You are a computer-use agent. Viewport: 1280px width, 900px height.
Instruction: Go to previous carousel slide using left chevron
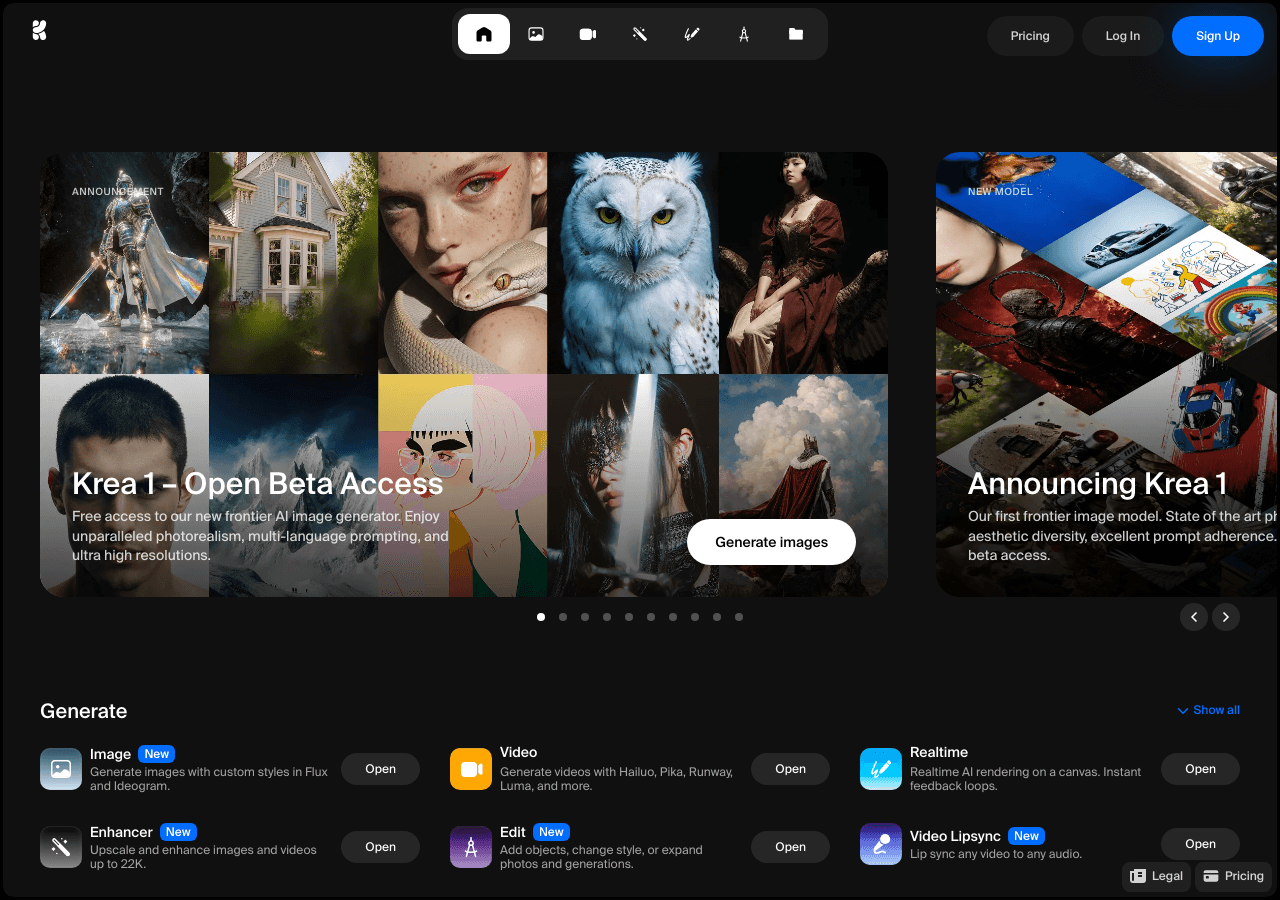click(1194, 617)
